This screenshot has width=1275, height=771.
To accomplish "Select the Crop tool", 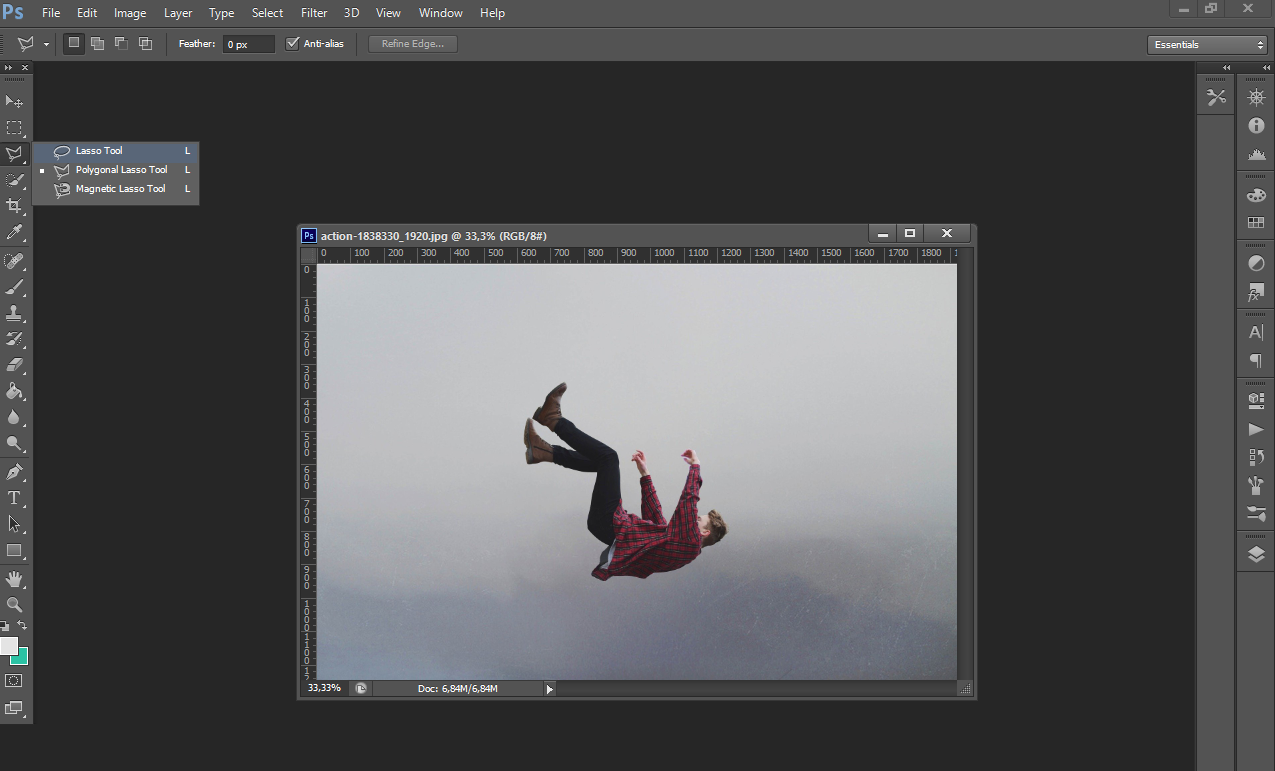I will point(14,206).
